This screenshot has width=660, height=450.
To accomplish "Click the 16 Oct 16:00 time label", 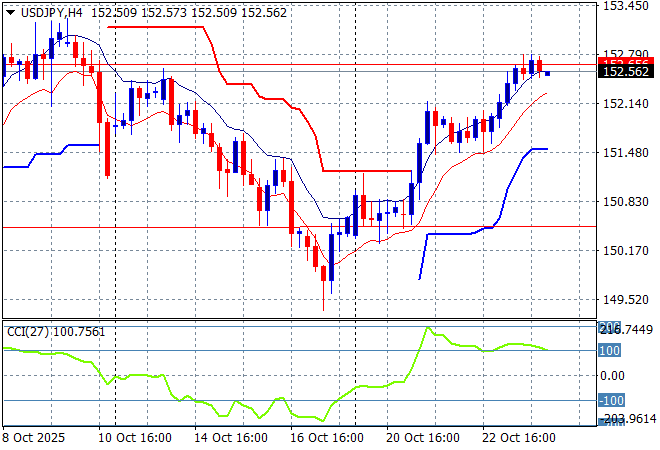I will pos(327,438).
